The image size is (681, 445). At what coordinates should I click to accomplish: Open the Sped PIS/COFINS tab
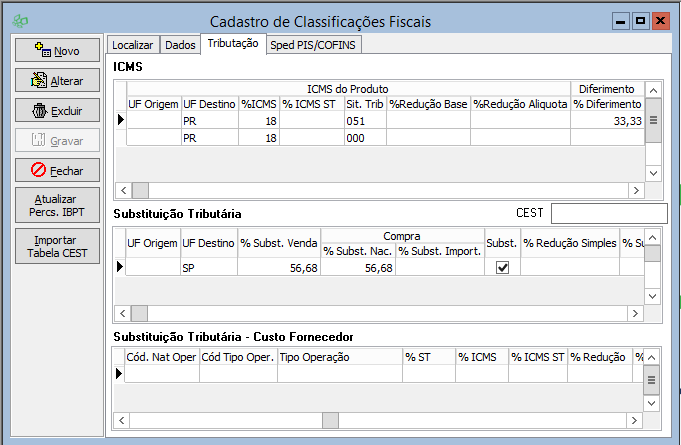pos(313,45)
